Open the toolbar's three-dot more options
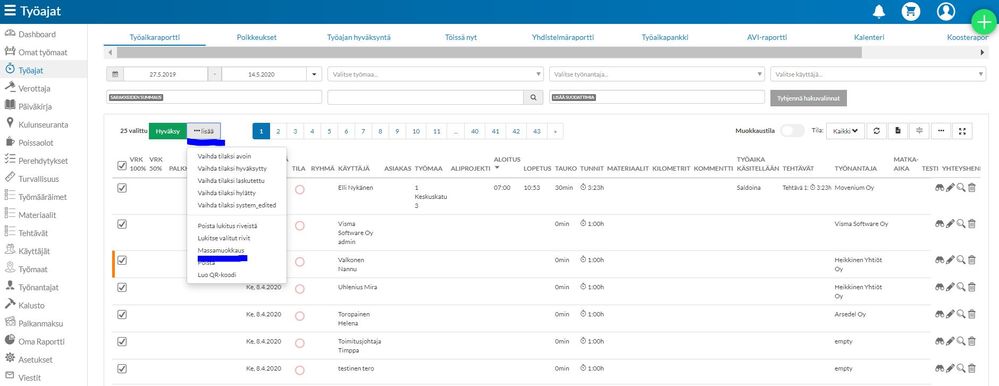 941,131
